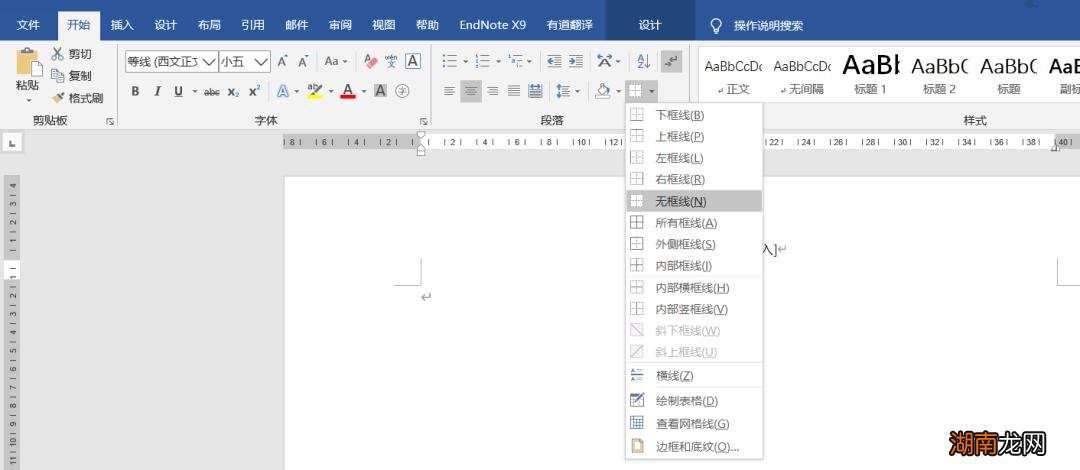Click the phonetic guide (pinyin) icon
The width and height of the screenshot is (1080, 470).
pyautogui.click(x=391, y=61)
